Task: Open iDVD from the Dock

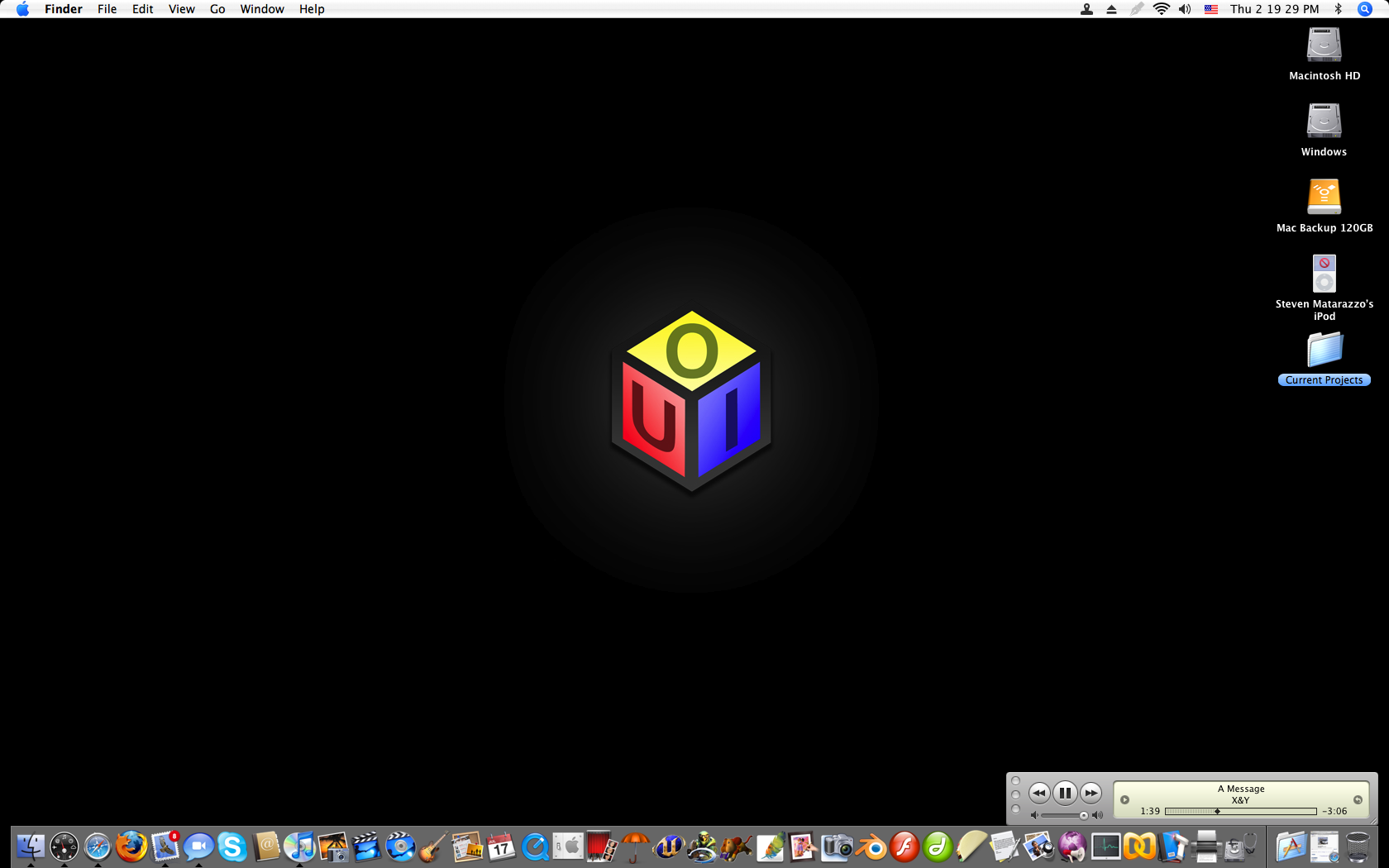Action: (401, 847)
